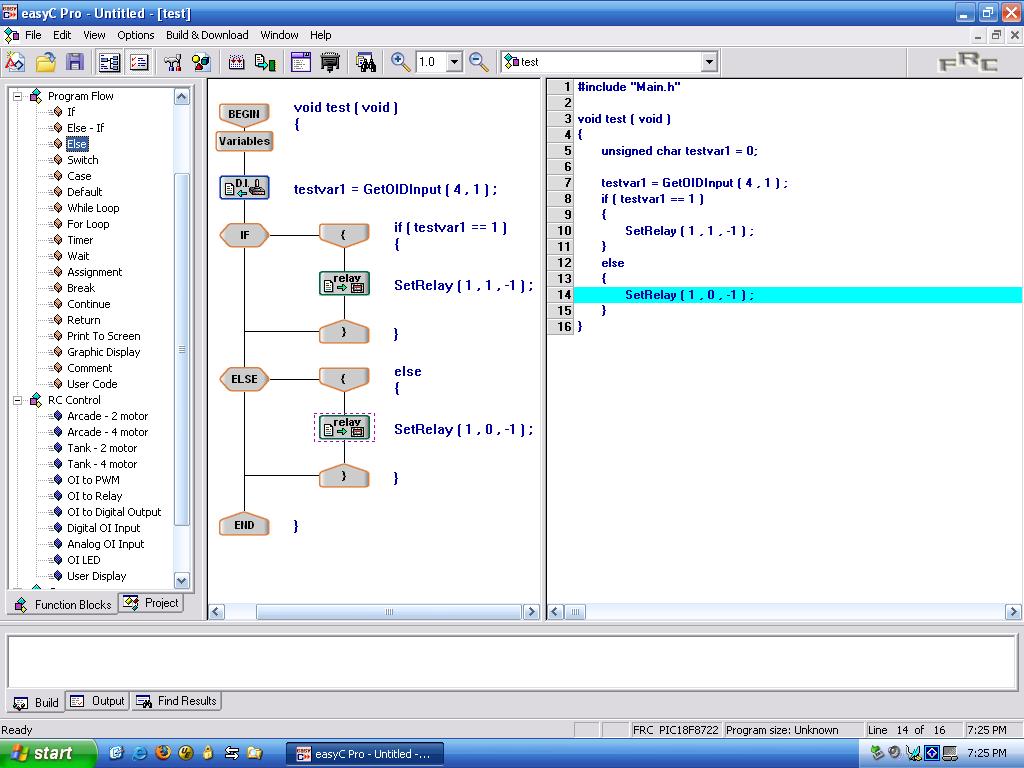Click the download to controller icon

click(264, 62)
